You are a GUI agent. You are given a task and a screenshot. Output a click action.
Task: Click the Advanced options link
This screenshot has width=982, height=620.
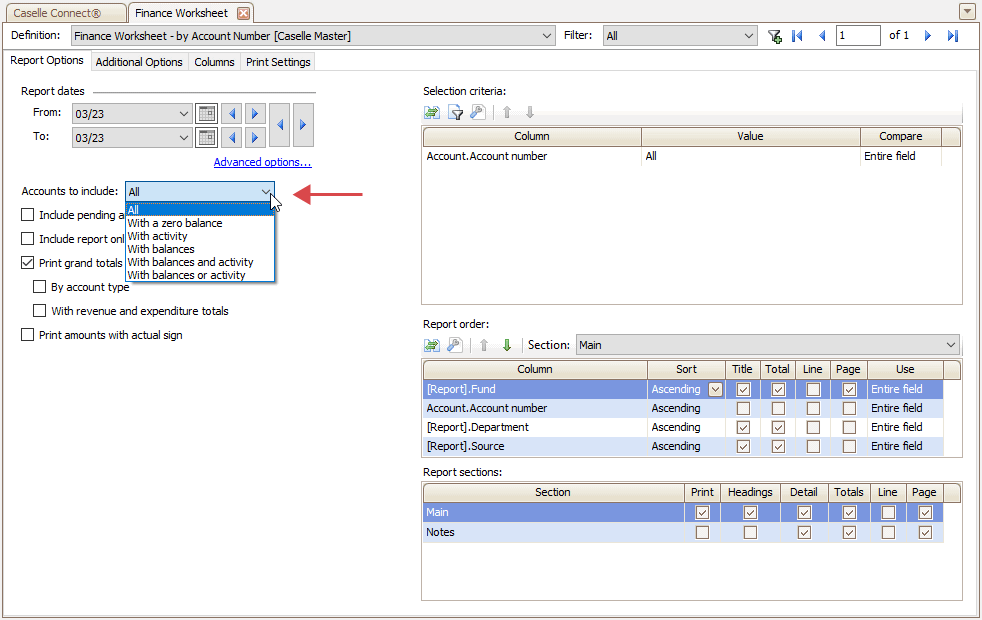262,162
